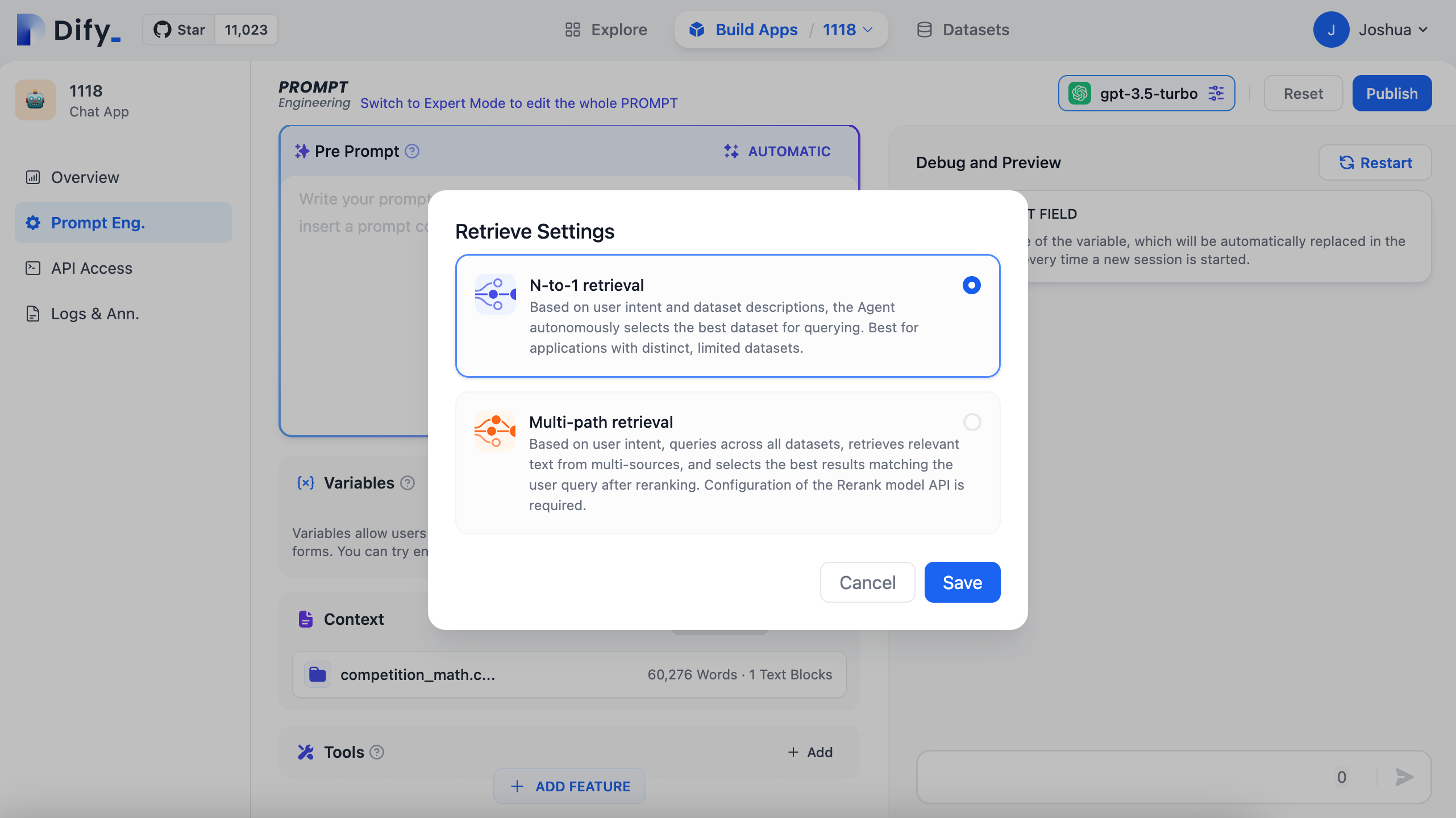Click the Tools help question icon
Image resolution: width=1456 pixels, height=818 pixels.
pos(377,752)
